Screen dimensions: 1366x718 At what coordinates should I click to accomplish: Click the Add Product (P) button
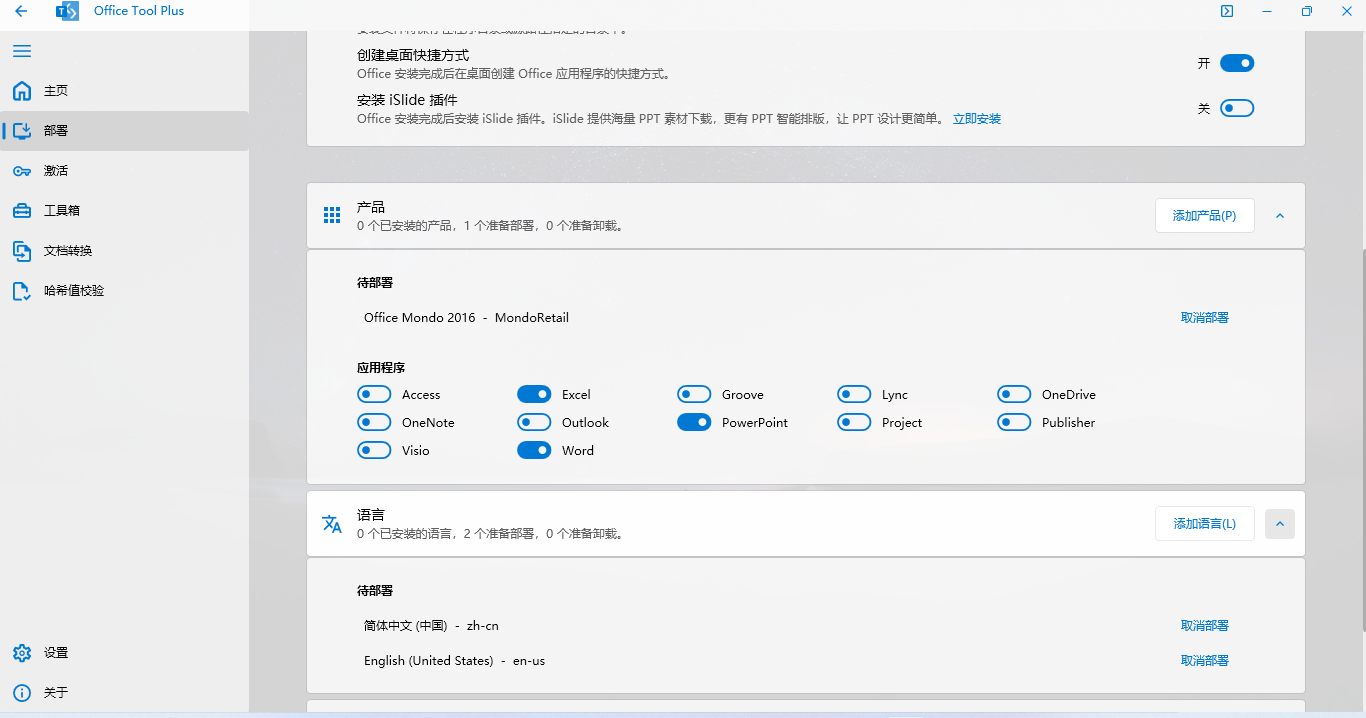point(1204,216)
